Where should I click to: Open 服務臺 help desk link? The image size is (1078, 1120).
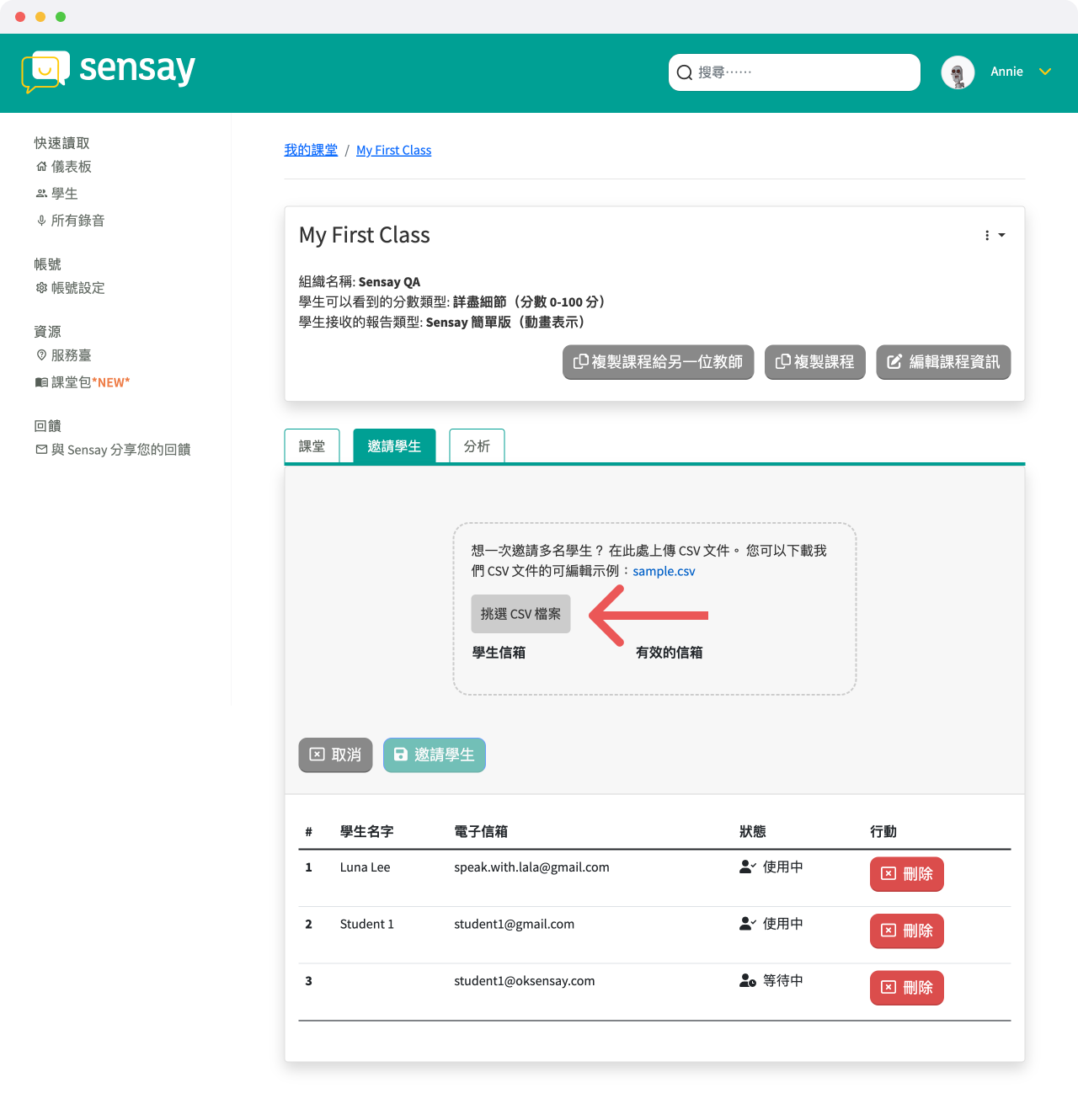(72, 355)
